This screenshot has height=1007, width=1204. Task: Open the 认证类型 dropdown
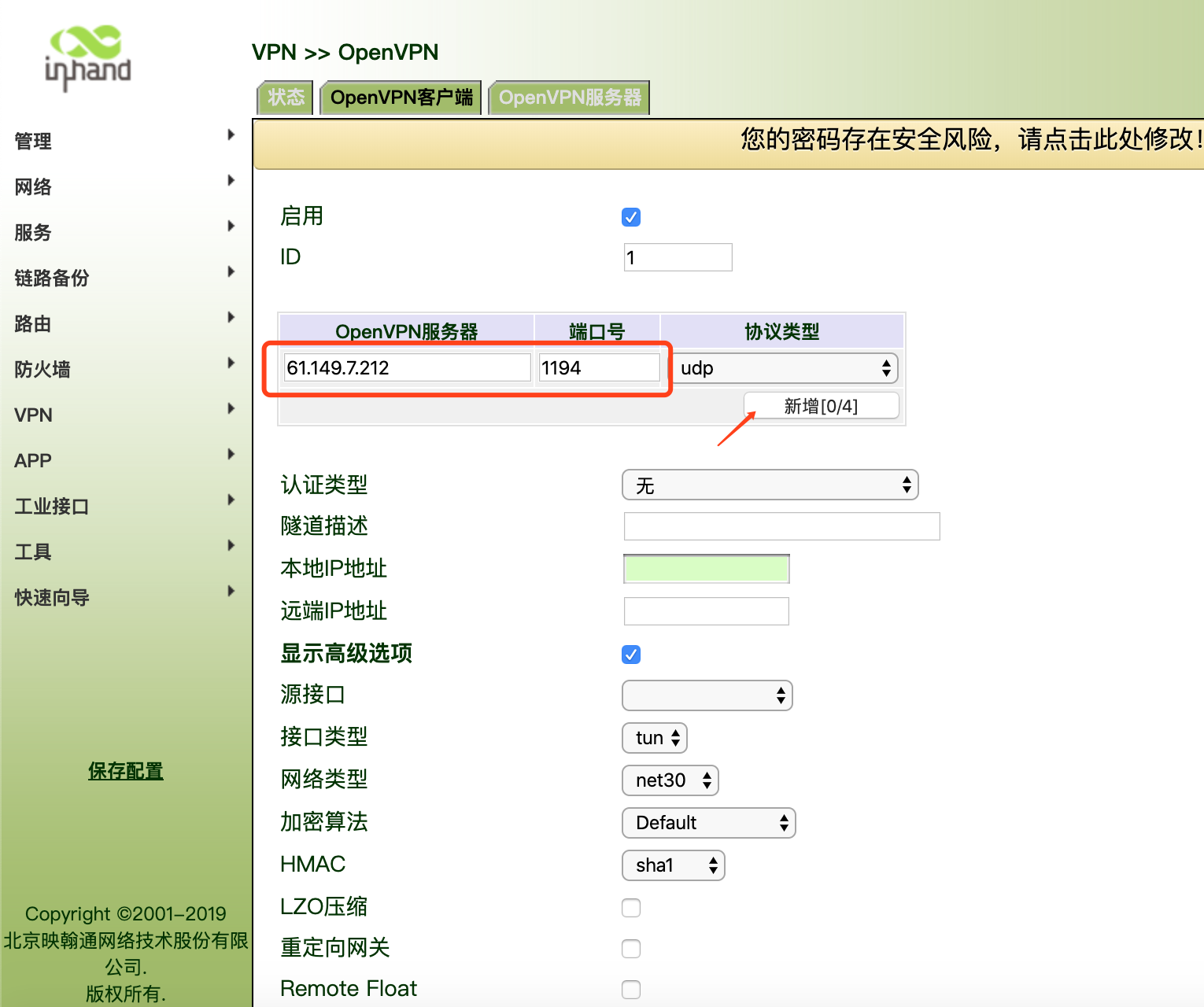[x=770, y=485]
